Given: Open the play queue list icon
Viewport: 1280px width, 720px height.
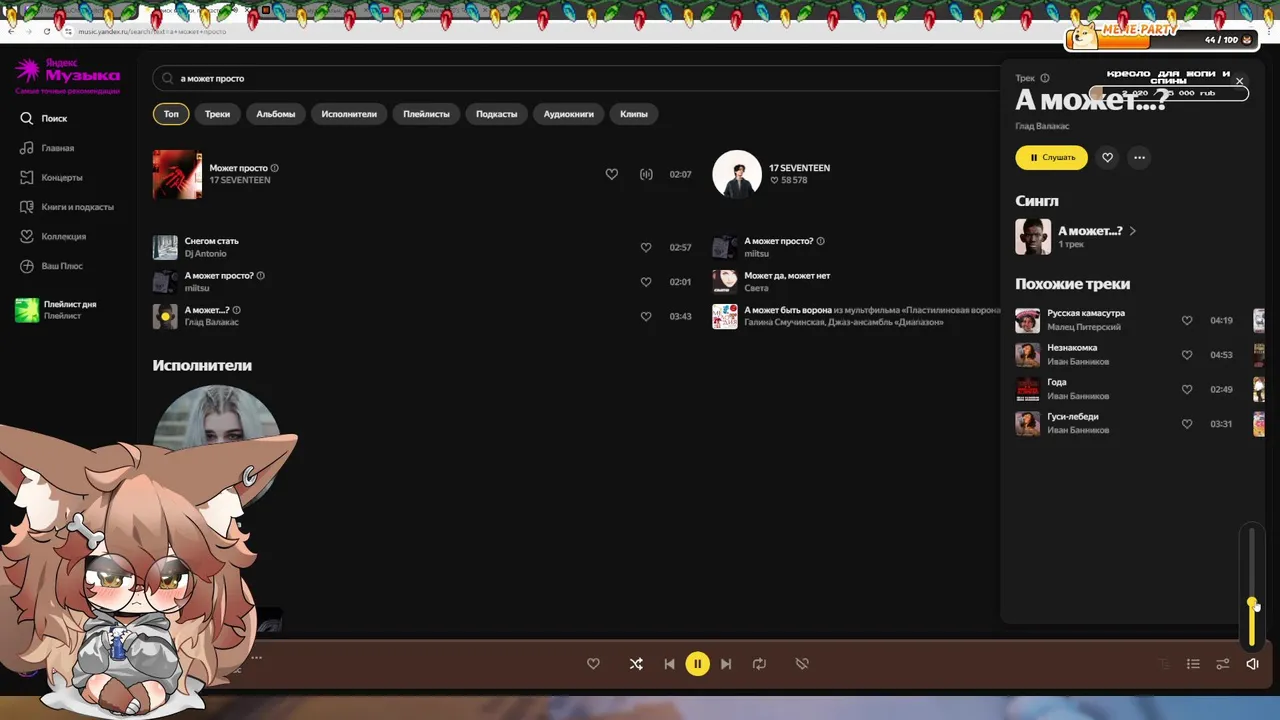Looking at the screenshot, I should (1193, 664).
